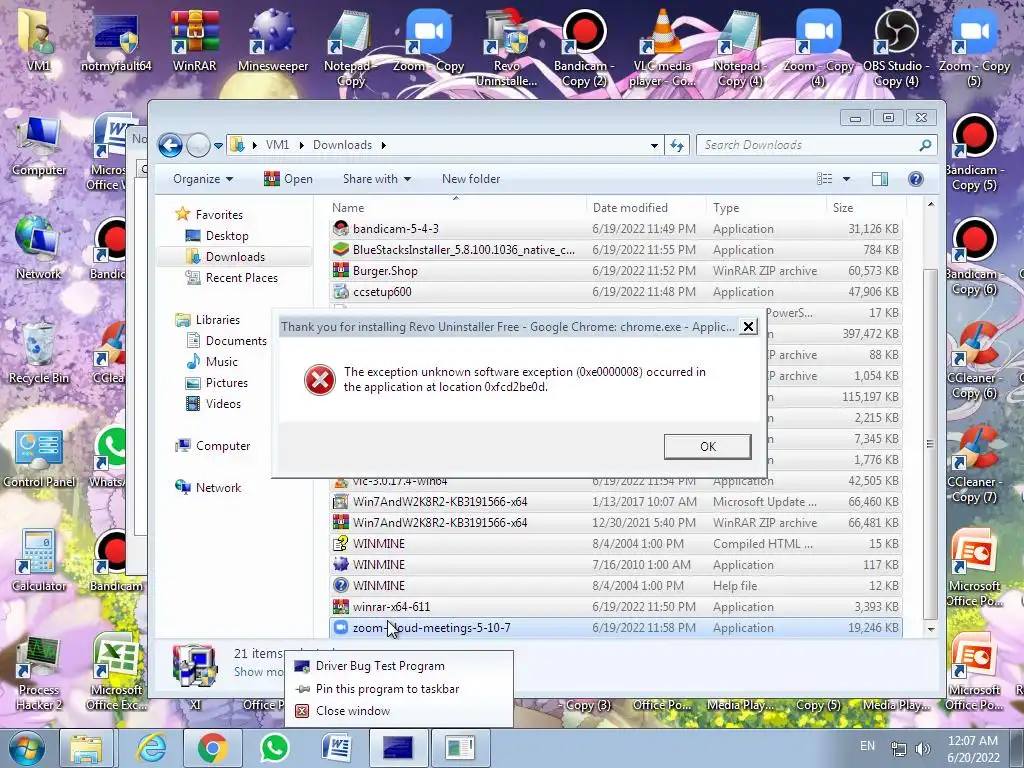Click the Explorer Forward navigation arrow

pos(198,145)
